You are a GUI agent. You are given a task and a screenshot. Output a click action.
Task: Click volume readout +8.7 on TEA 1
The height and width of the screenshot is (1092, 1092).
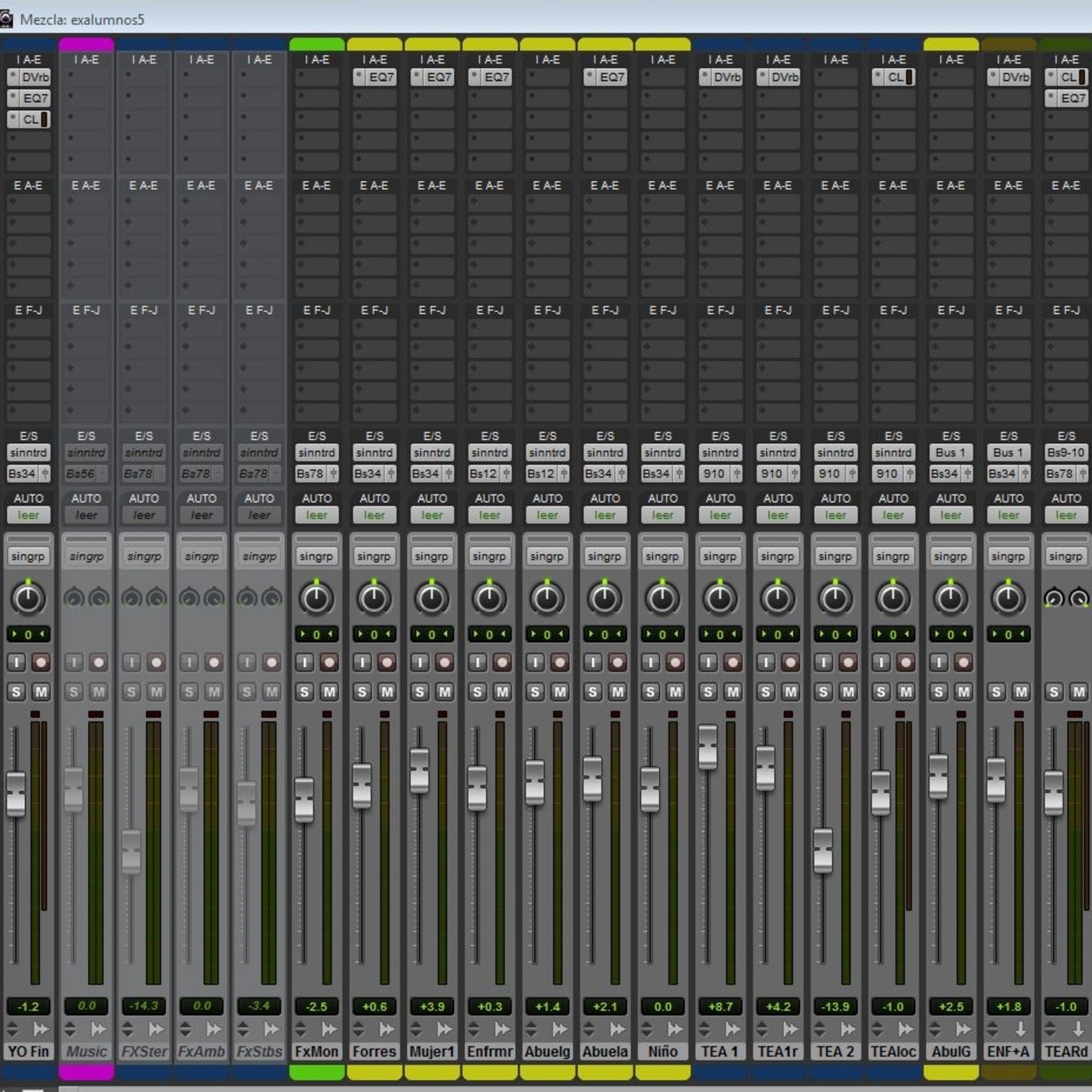pos(721,1006)
